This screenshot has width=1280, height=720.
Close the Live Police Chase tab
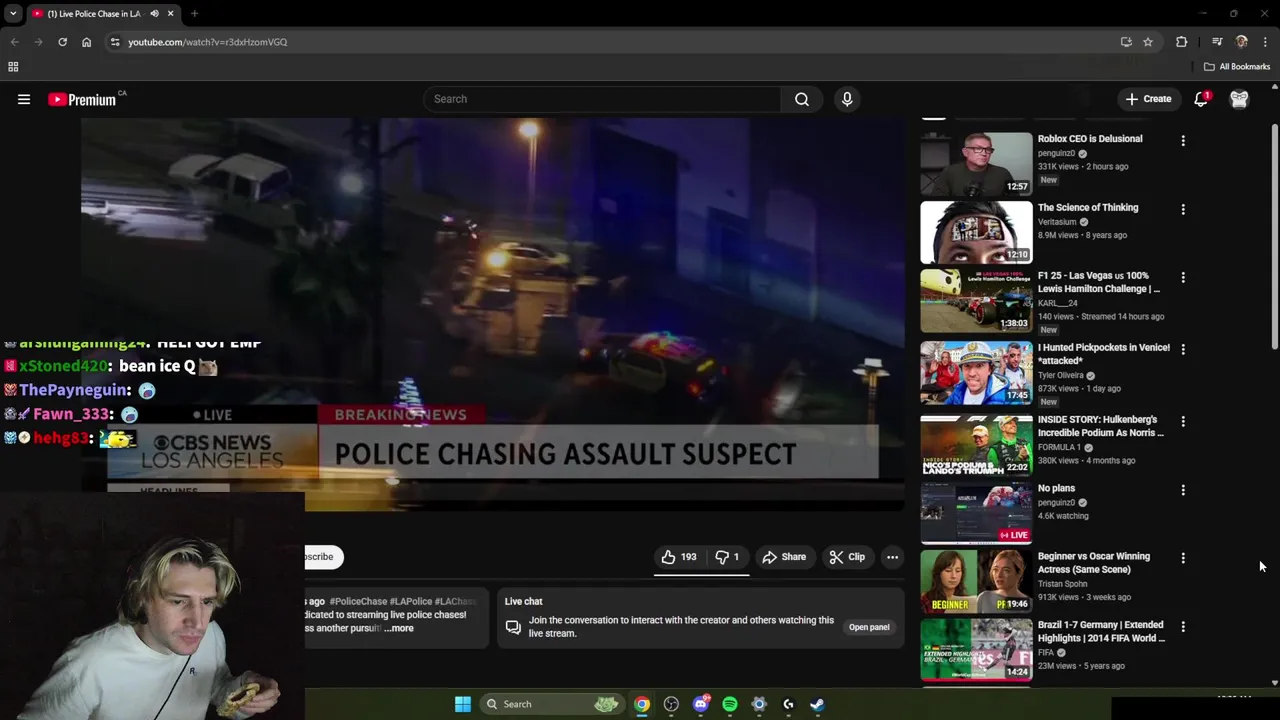coord(170,14)
